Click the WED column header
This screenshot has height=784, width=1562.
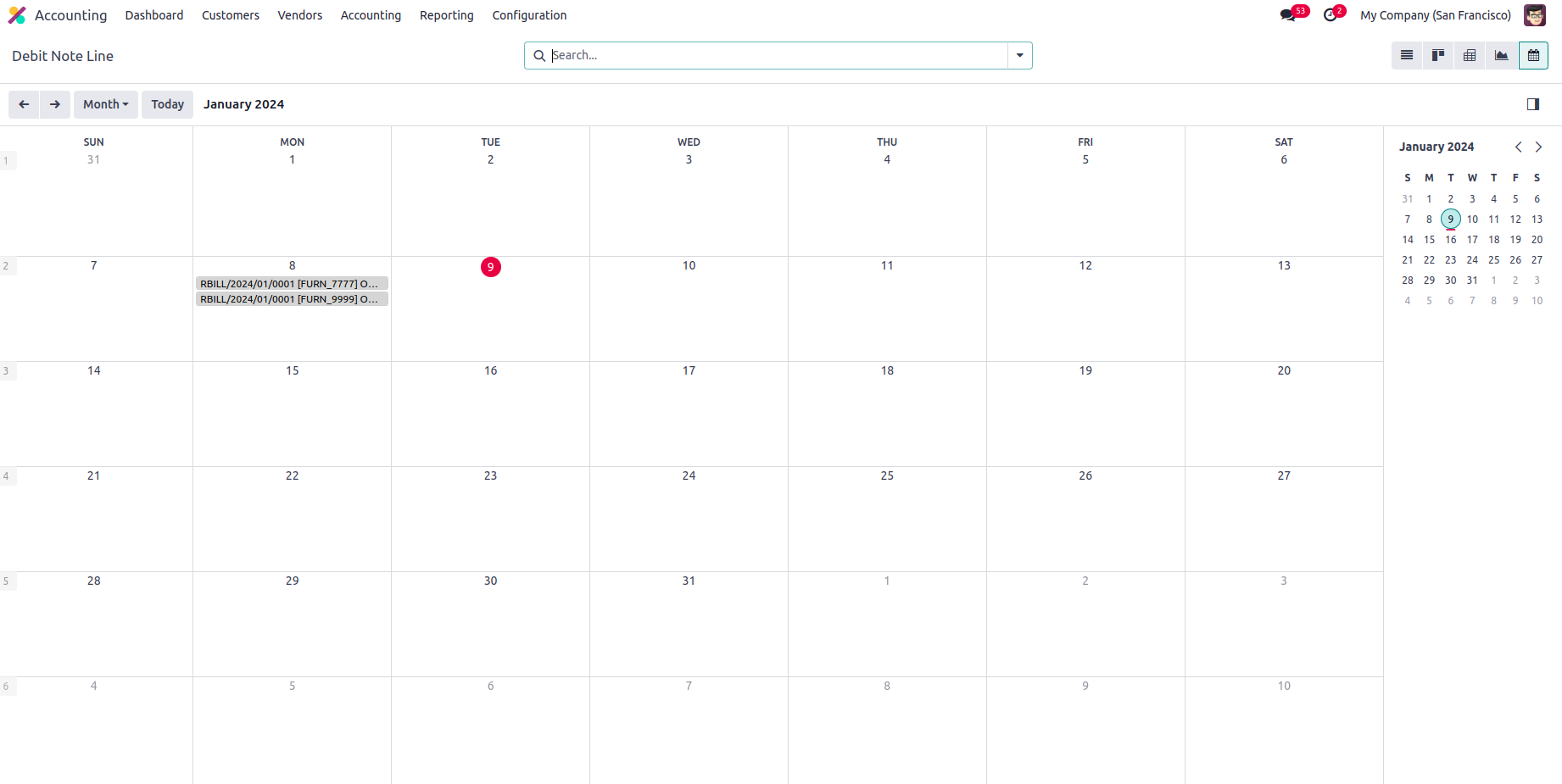tap(689, 142)
